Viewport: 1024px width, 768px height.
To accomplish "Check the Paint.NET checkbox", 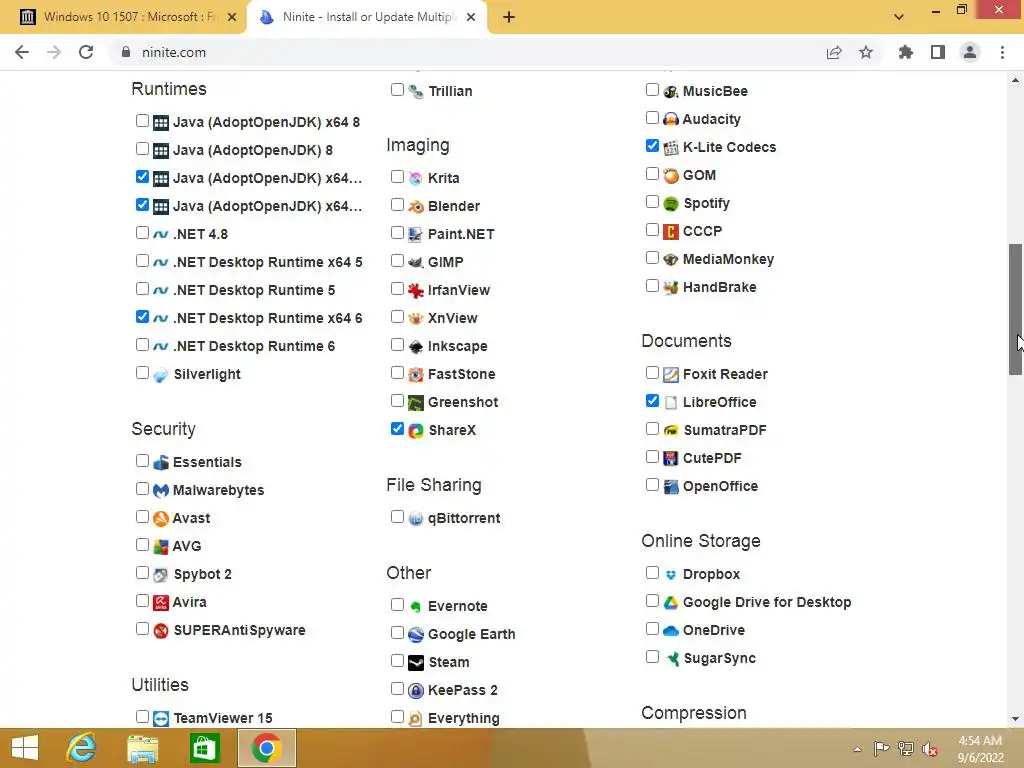I will pyautogui.click(x=397, y=232).
